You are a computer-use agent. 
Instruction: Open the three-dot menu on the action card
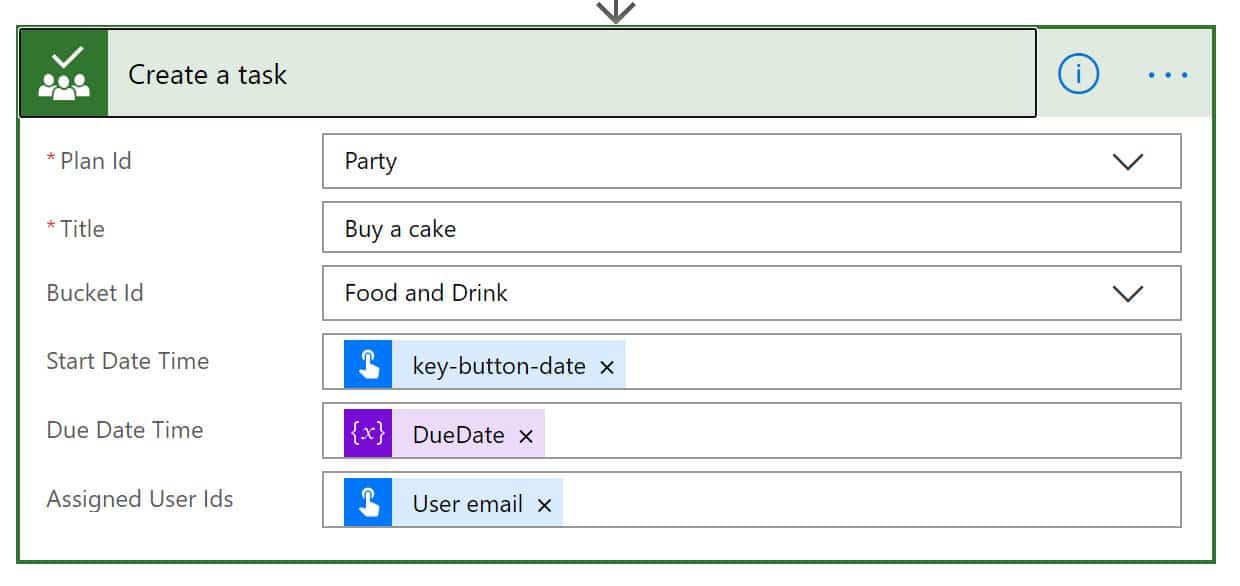pos(1167,75)
